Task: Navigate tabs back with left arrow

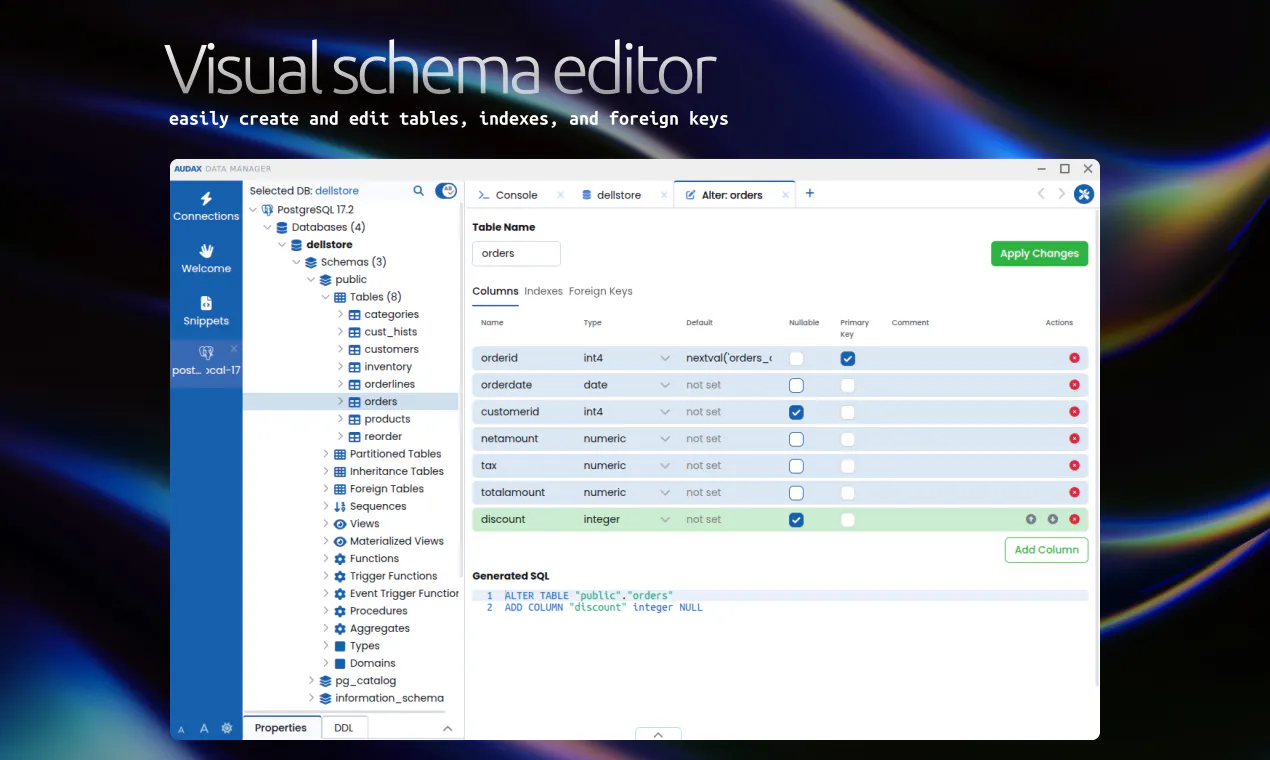Action: click(x=1041, y=194)
